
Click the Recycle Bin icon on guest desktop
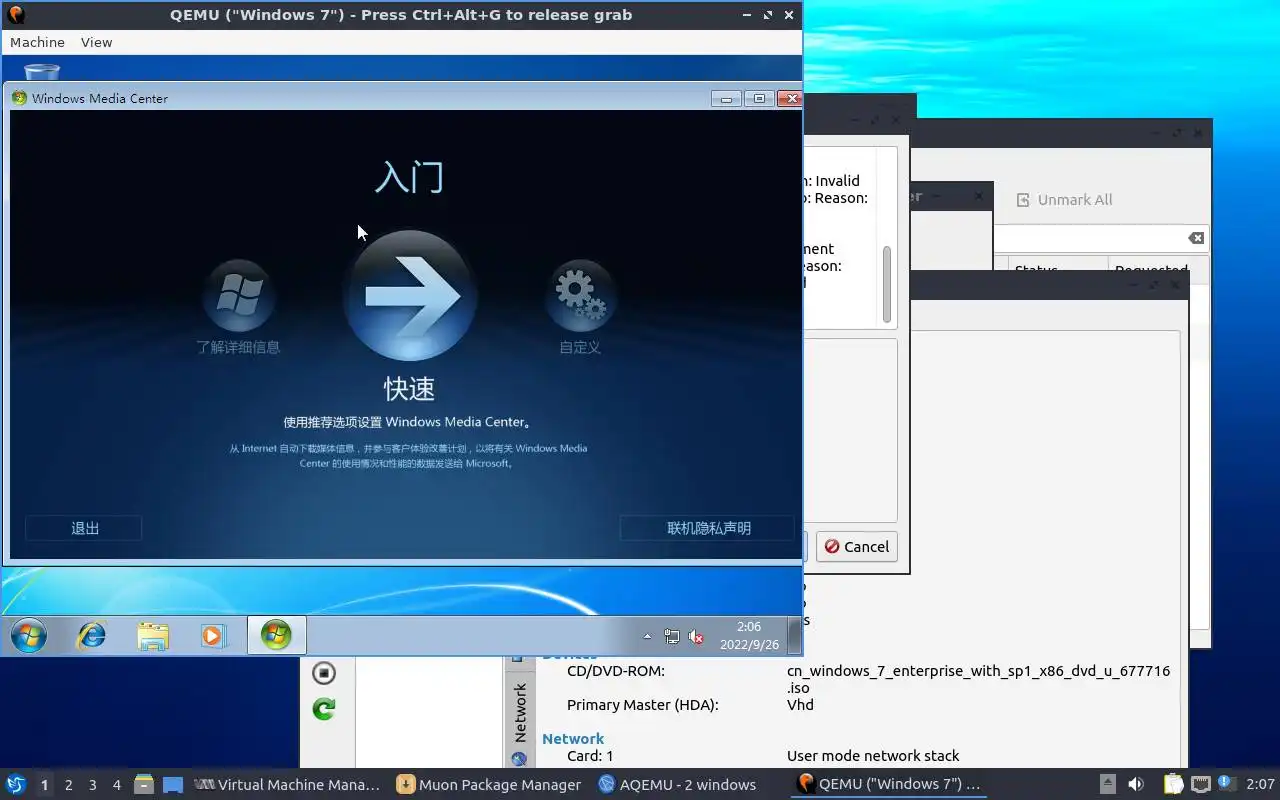[x=41, y=72]
